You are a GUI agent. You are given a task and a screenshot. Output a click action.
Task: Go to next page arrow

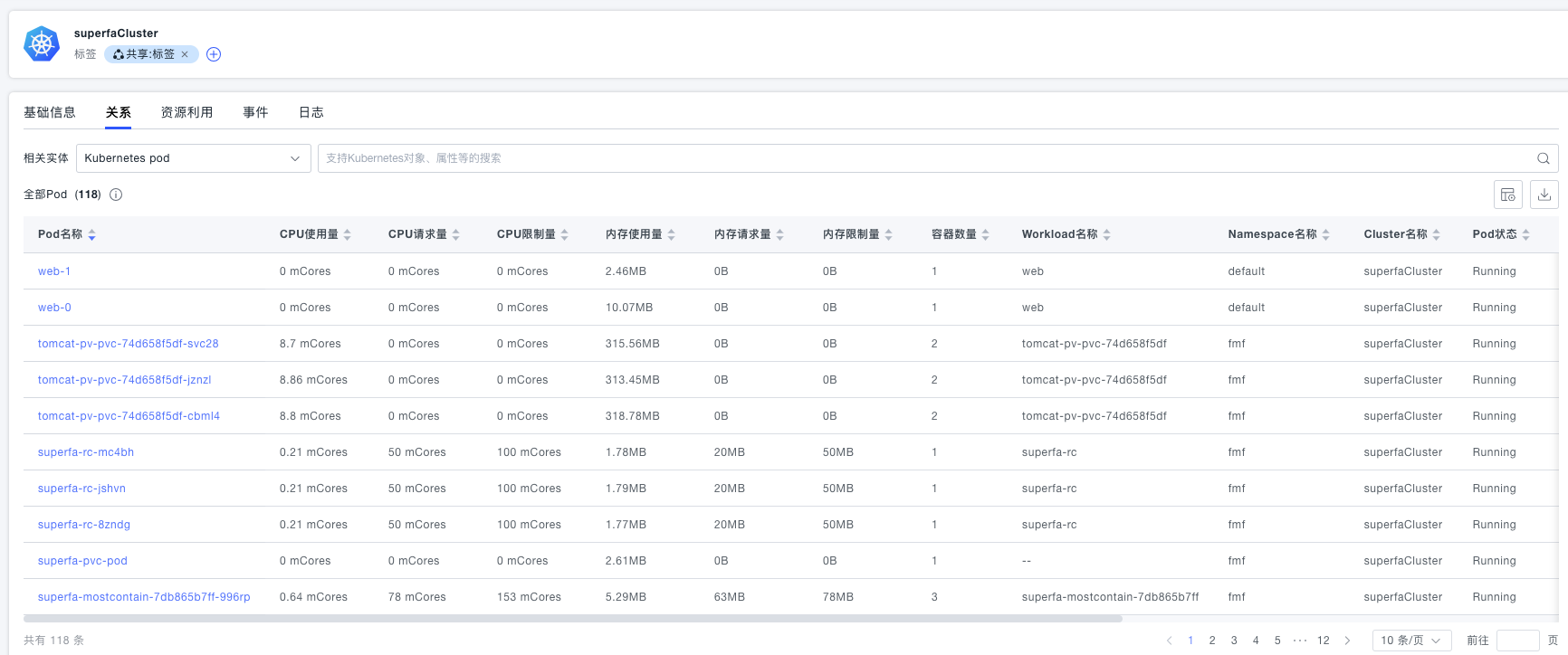click(1347, 641)
